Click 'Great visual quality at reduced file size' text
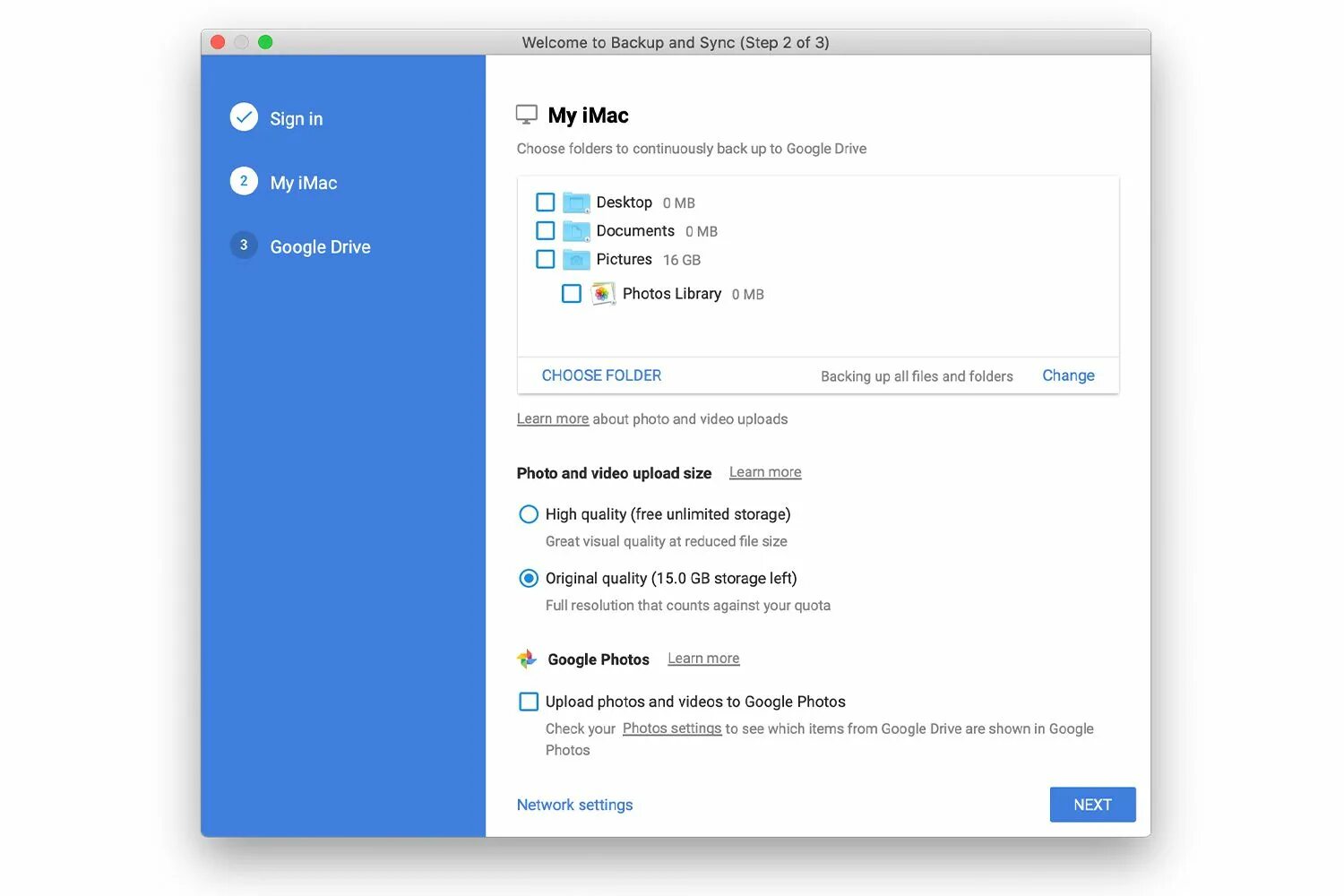This screenshot has width=1344, height=896. pos(667,541)
